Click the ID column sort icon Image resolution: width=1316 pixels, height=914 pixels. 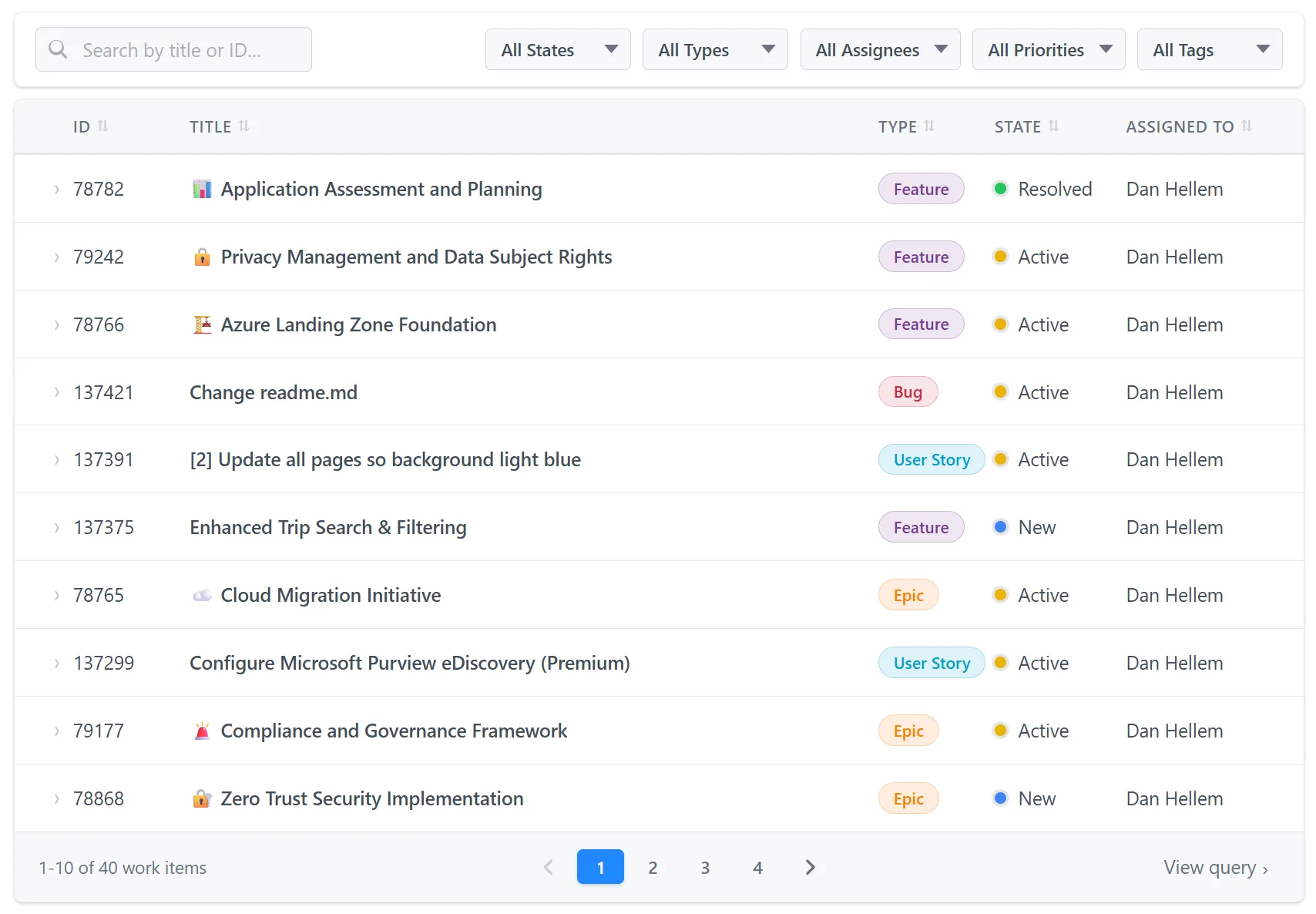pyautogui.click(x=102, y=126)
